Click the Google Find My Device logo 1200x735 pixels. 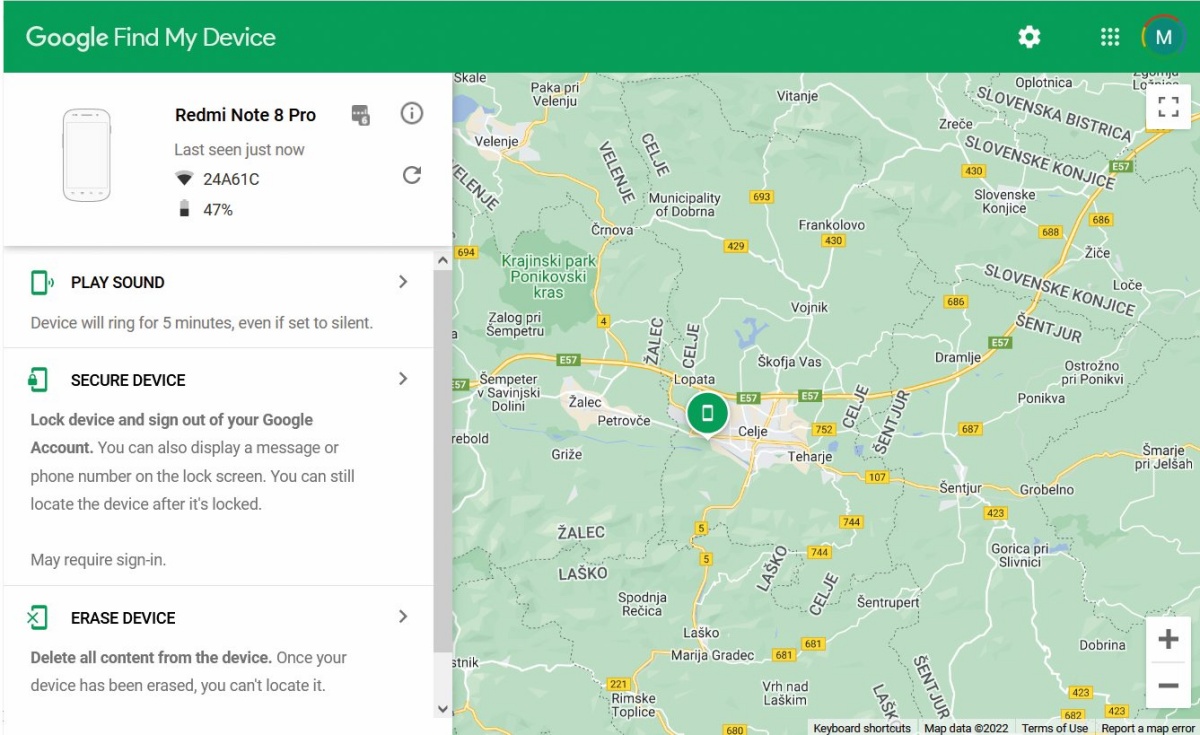(151, 38)
